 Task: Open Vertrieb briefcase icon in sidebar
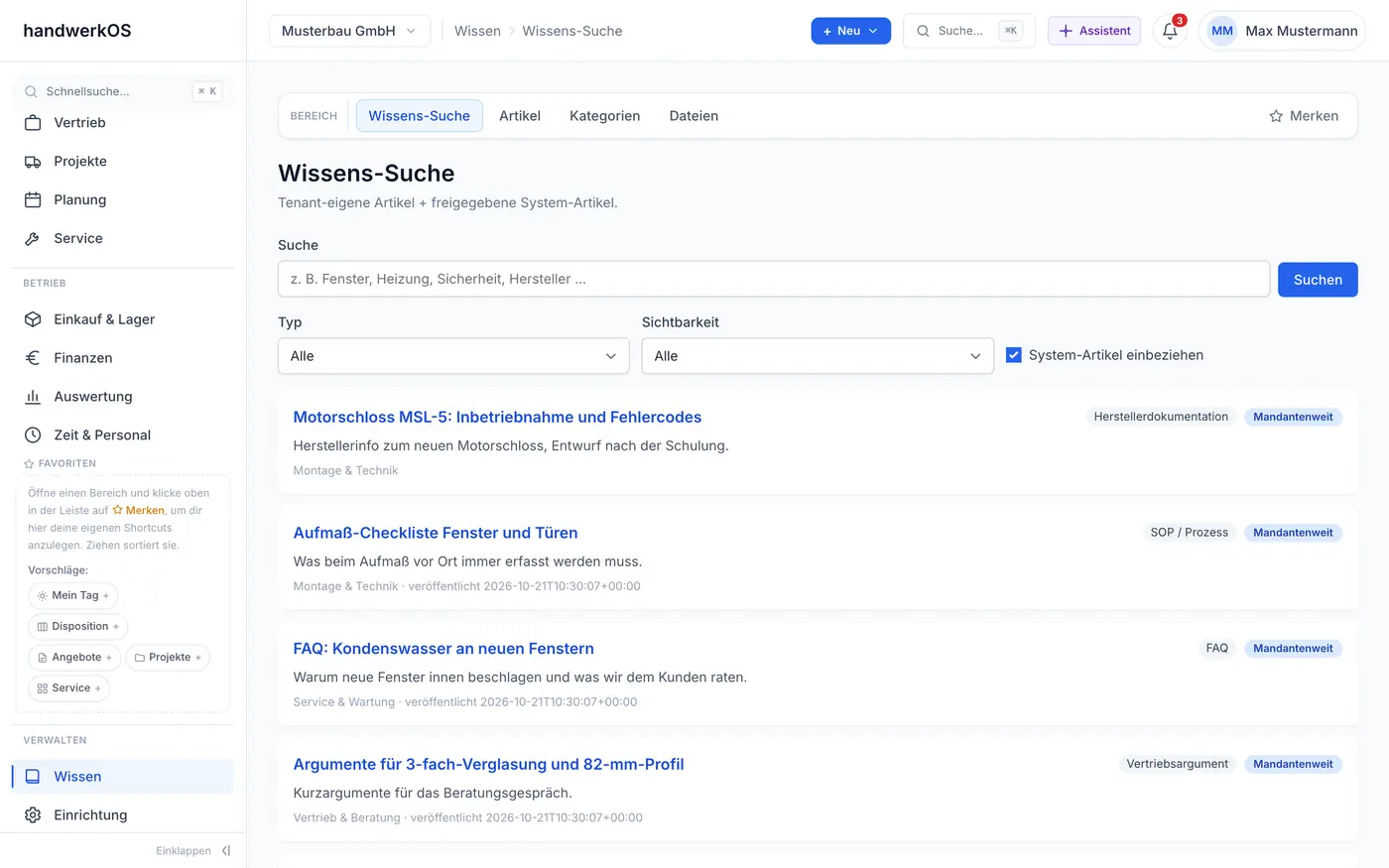point(33,123)
